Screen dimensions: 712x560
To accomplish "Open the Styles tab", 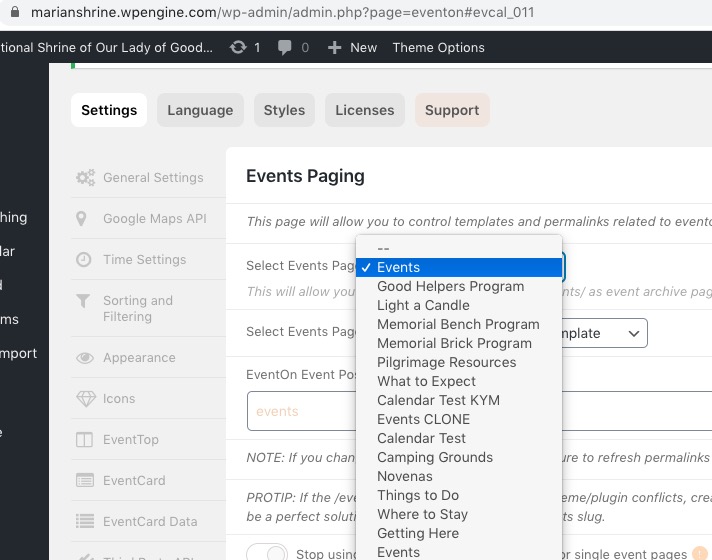I will tap(284, 110).
